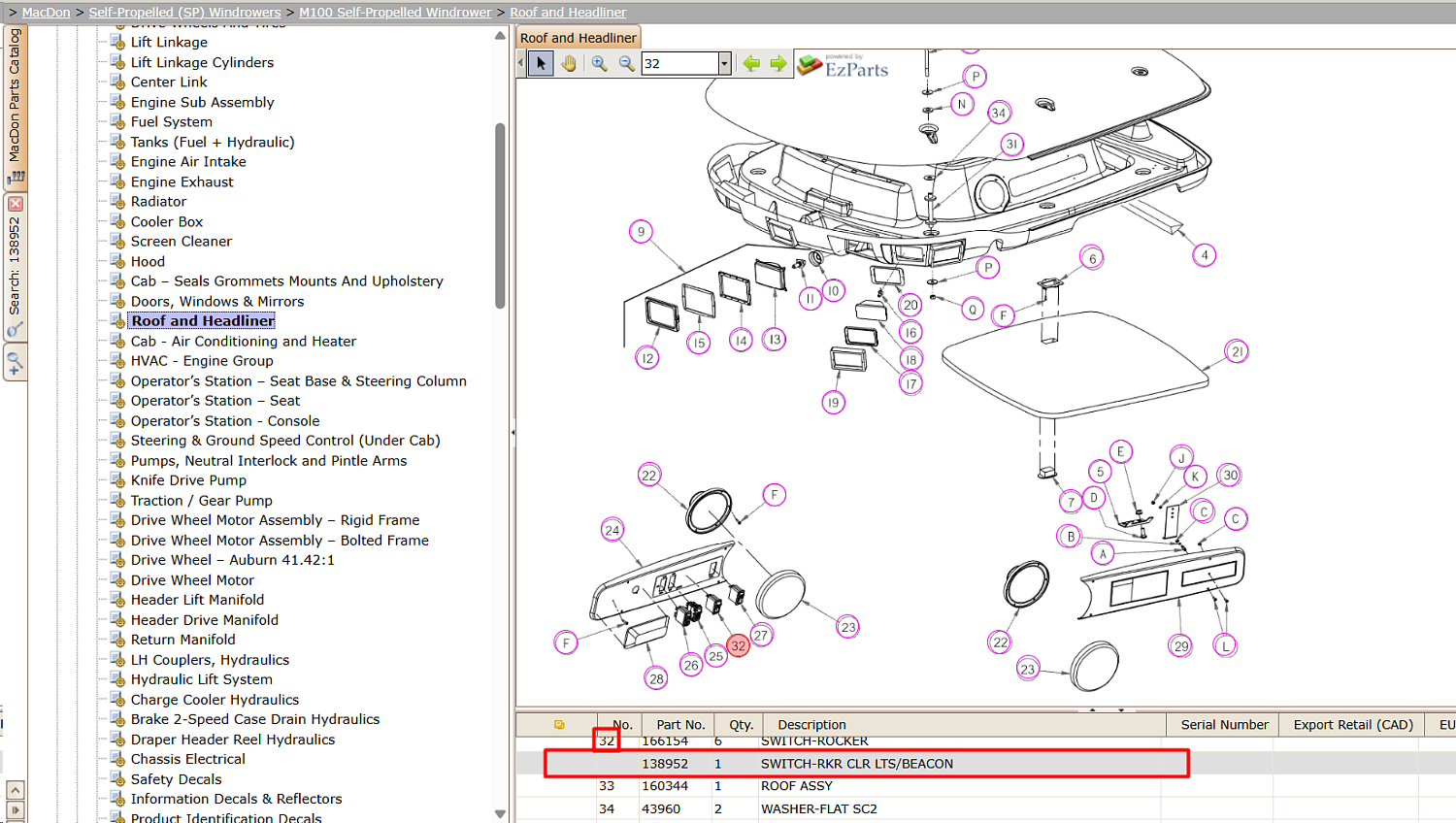
Task: Open a new search with the magnifier plus icon
Action: tap(15, 364)
